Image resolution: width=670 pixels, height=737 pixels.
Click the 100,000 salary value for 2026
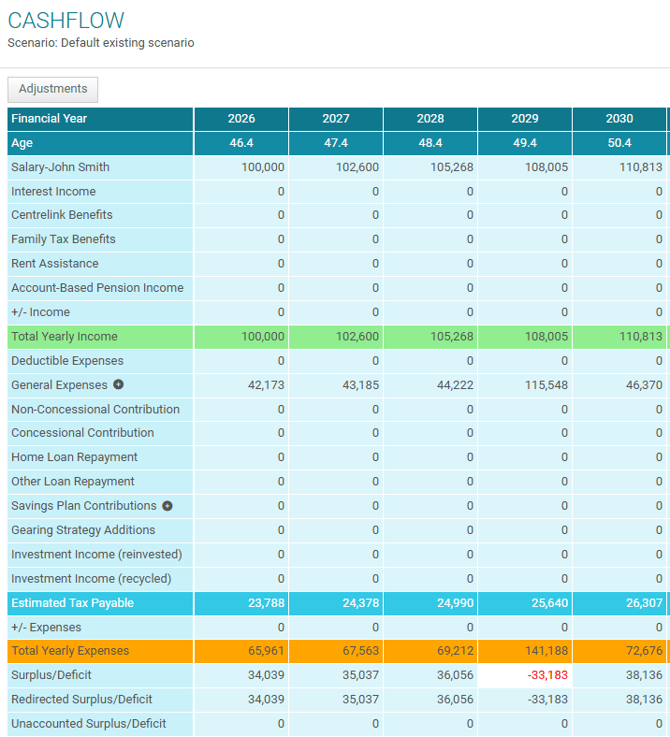(263, 167)
